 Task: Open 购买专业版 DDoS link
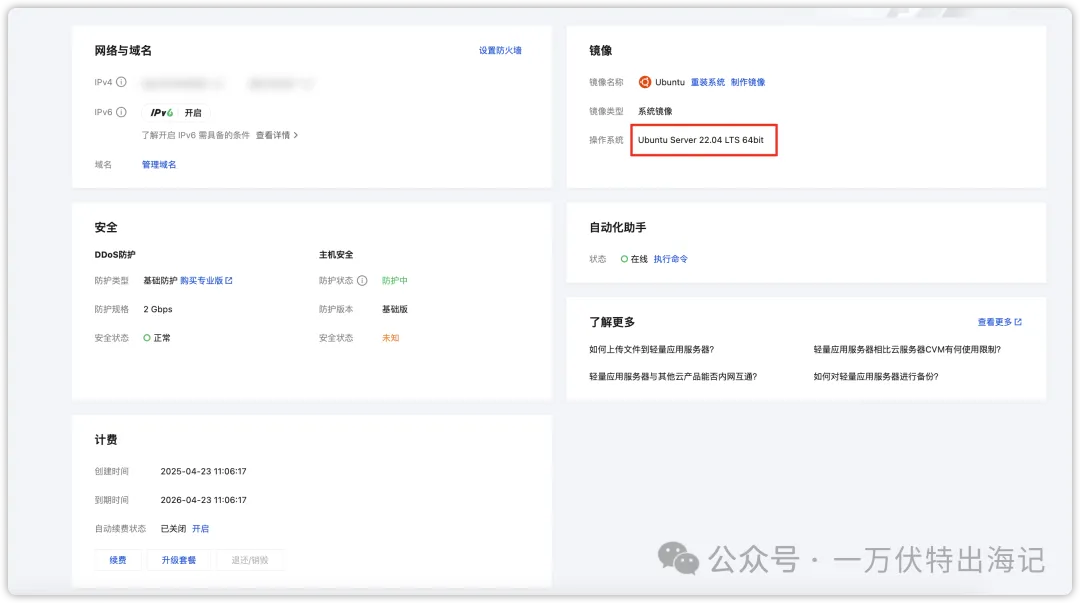click(x=206, y=280)
